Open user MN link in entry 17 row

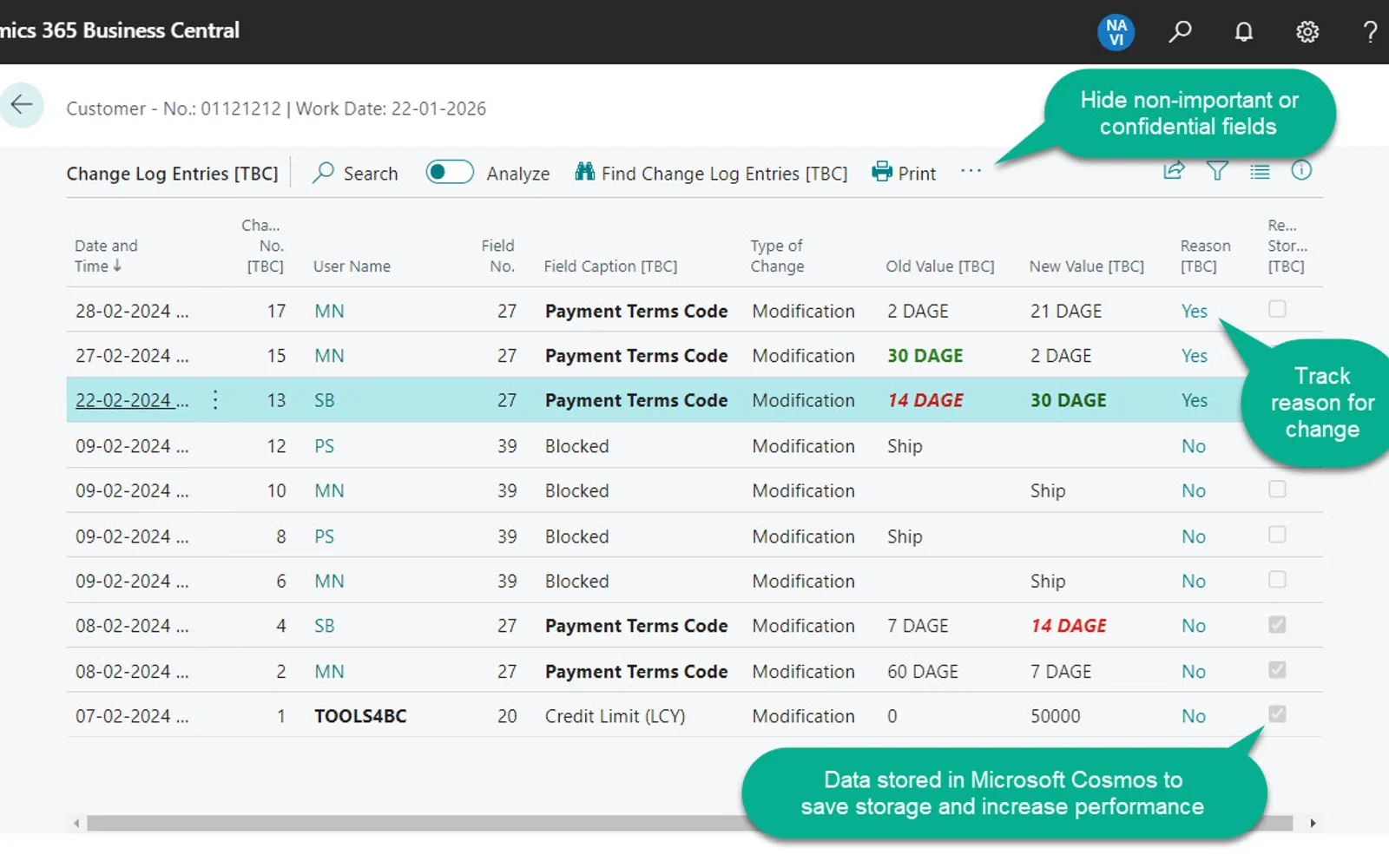[329, 311]
